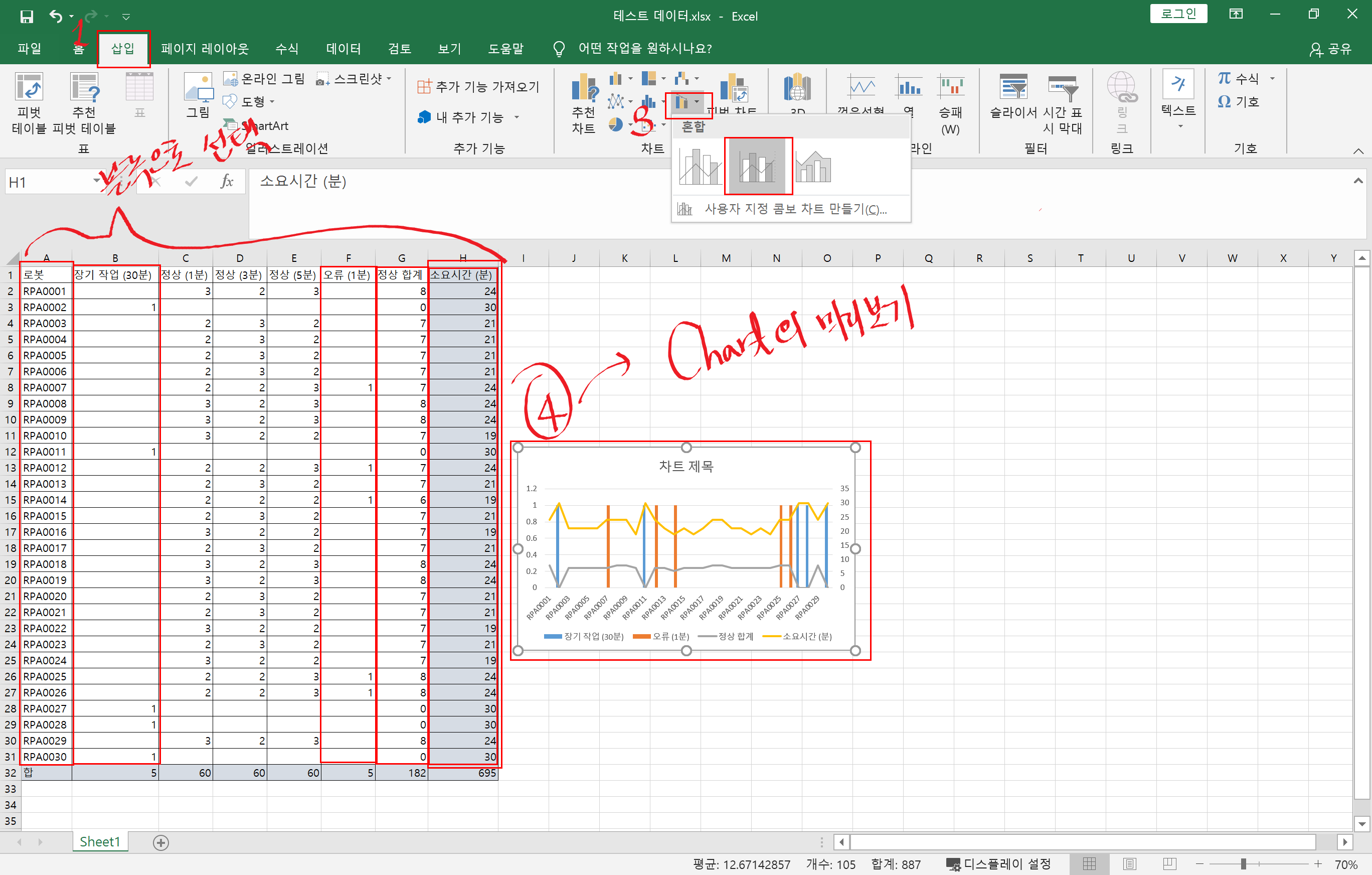Screen dimensions: 1372x875
Task: Switch to the Page Layout (페이지 레이아웃) tab
Action: coord(205,49)
